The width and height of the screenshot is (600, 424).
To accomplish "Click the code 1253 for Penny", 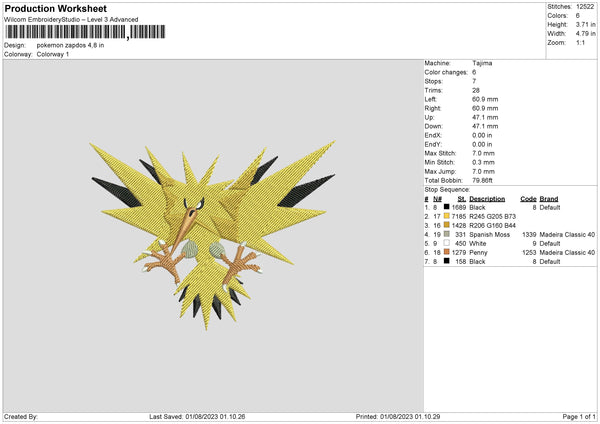I will pos(529,253).
